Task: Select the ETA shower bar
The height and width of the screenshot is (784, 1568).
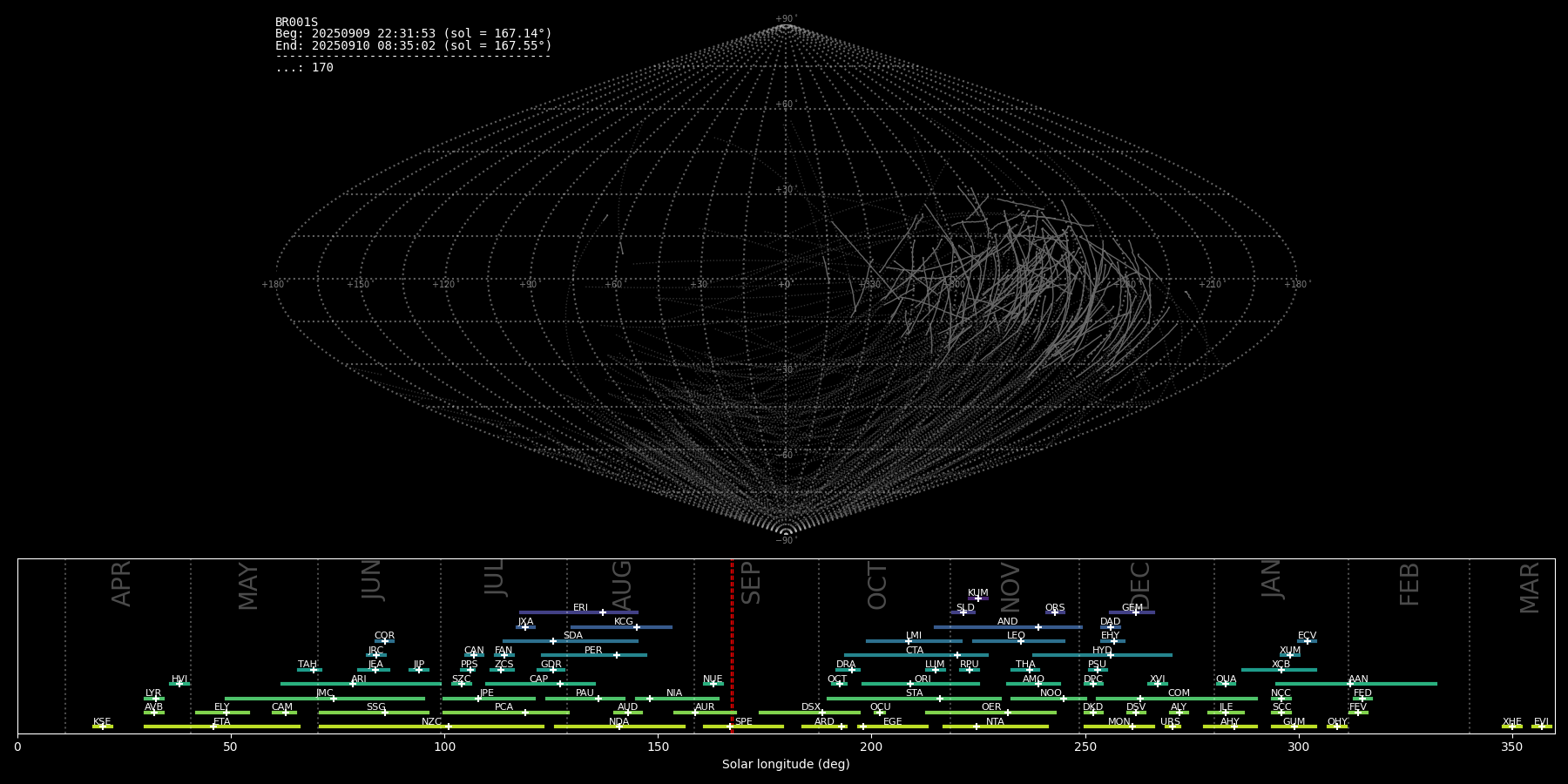Action: (x=222, y=727)
